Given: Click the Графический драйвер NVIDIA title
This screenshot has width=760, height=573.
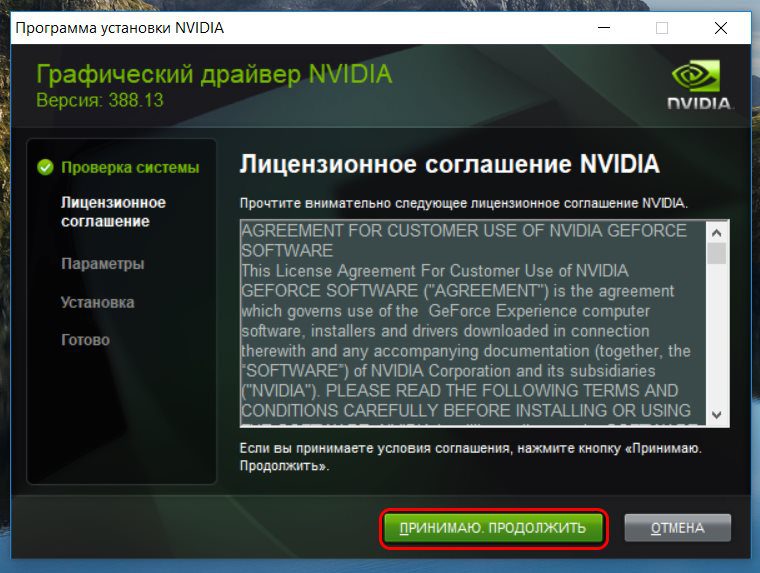Looking at the screenshot, I should click(214, 75).
